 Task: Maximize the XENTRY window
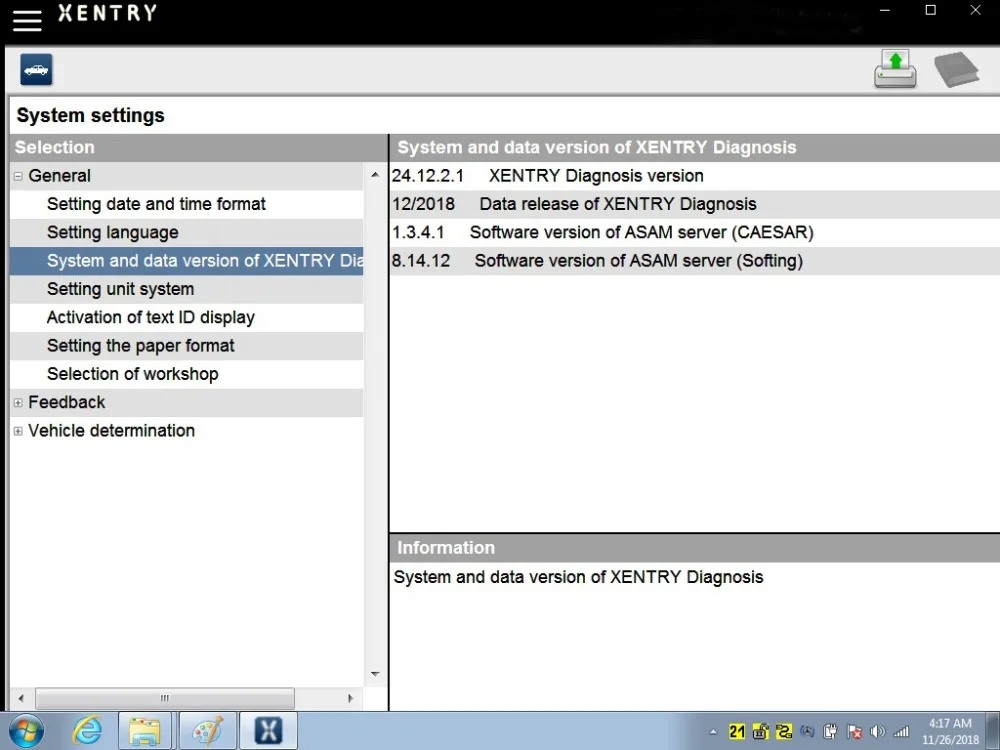930,10
